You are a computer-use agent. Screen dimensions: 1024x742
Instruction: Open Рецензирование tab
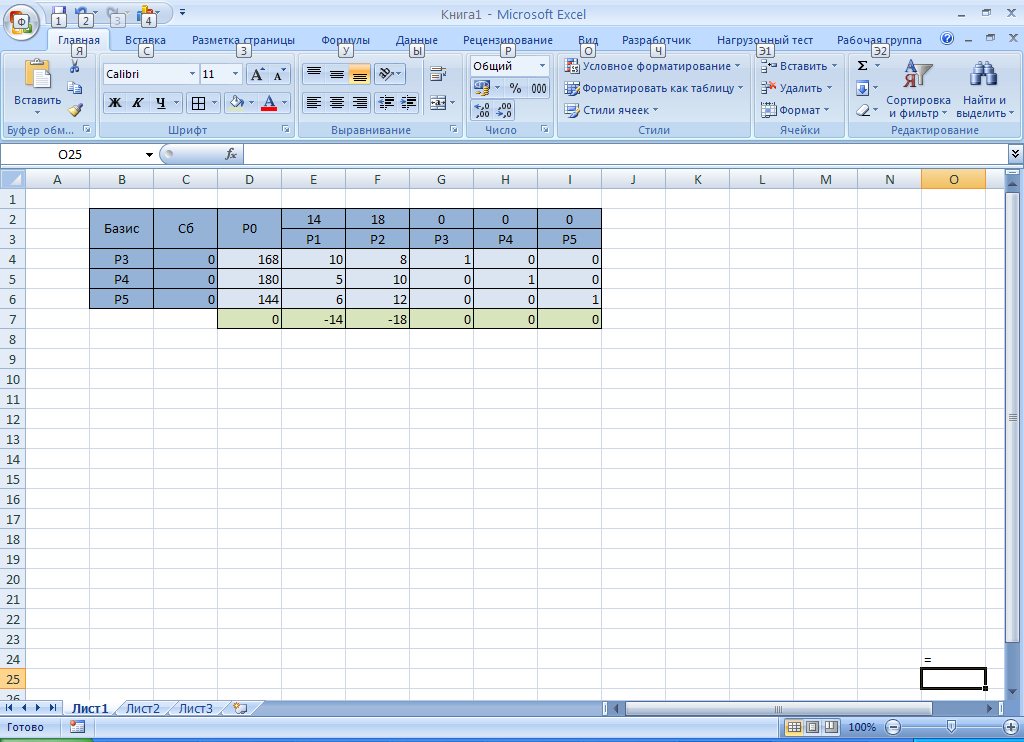click(507, 40)
